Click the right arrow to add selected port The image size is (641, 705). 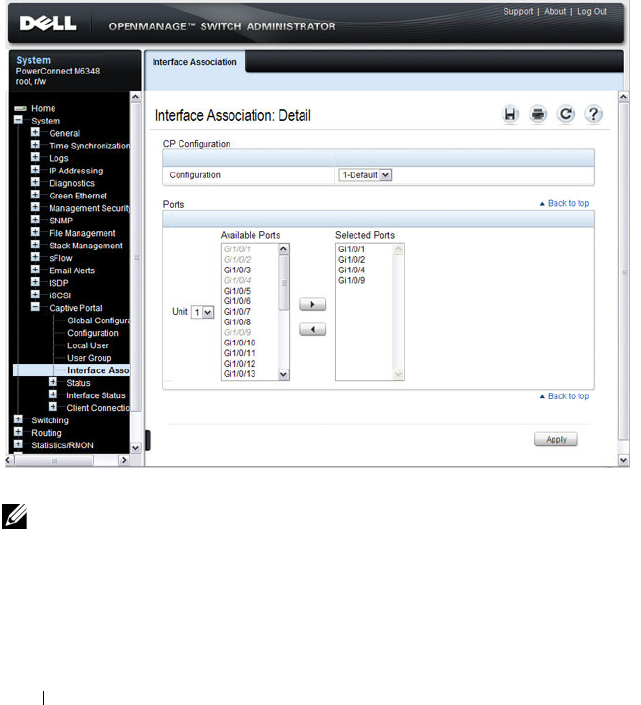point(312,304)
